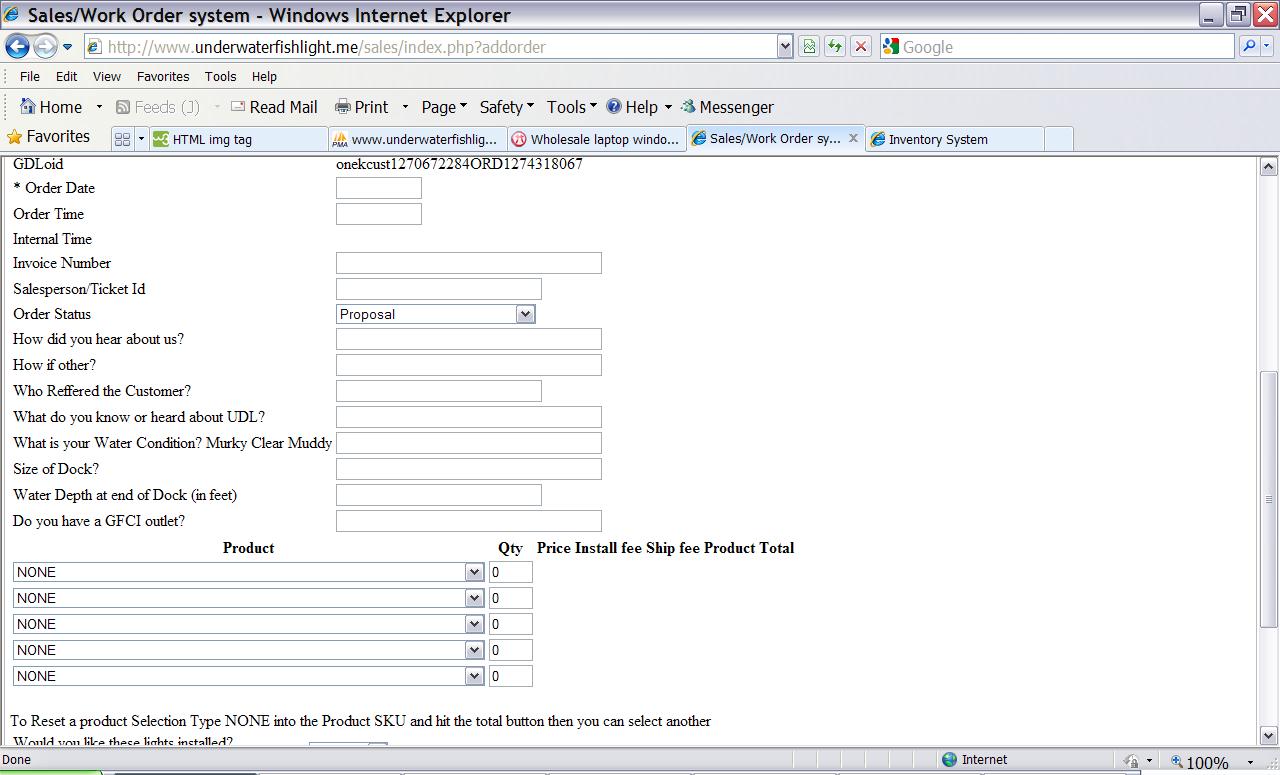Click the Favorites star button
The width and height of the screenshot is (1280, 775).
coord(48,137)
